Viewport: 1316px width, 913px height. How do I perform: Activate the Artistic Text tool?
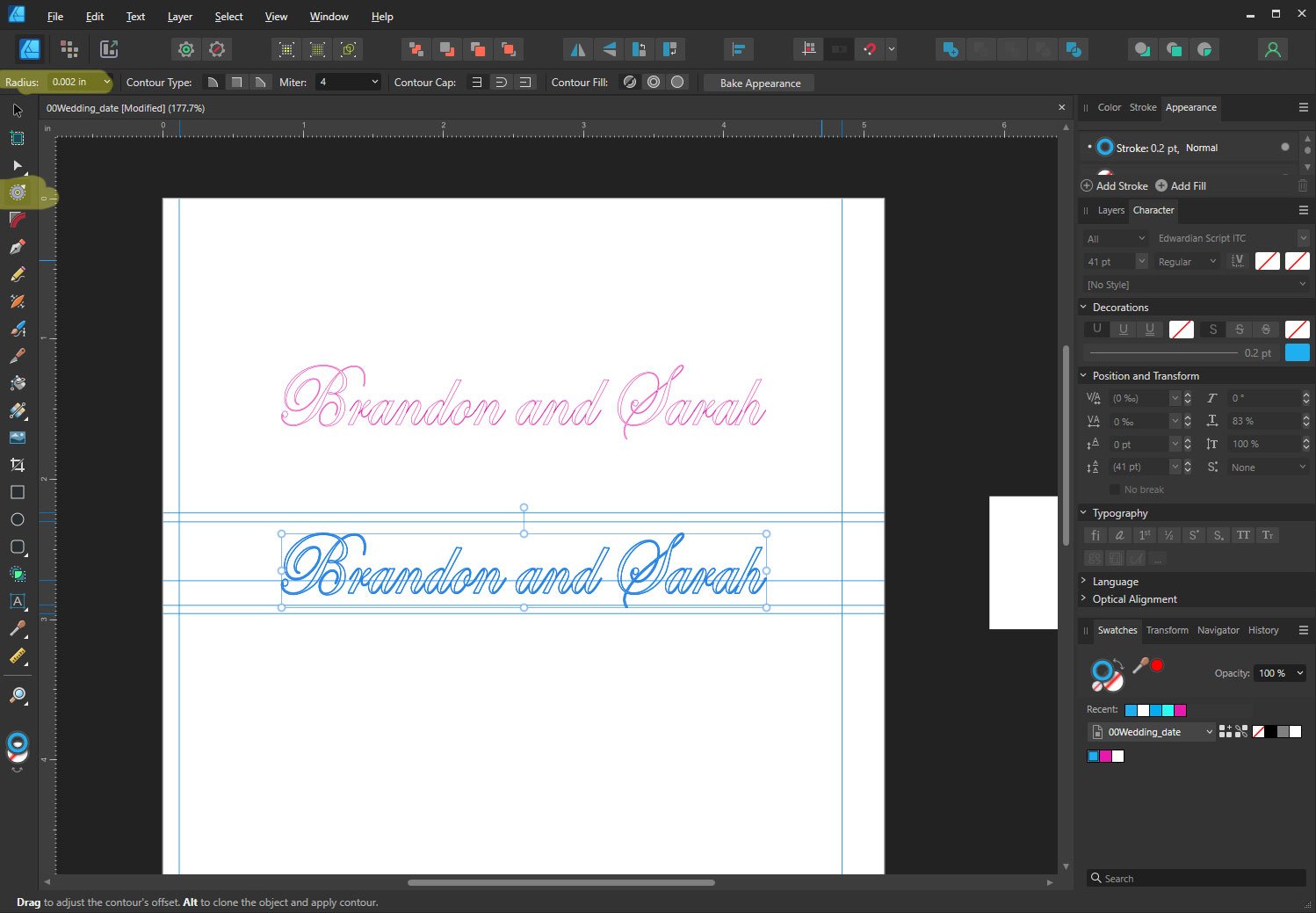coord(18,602)
